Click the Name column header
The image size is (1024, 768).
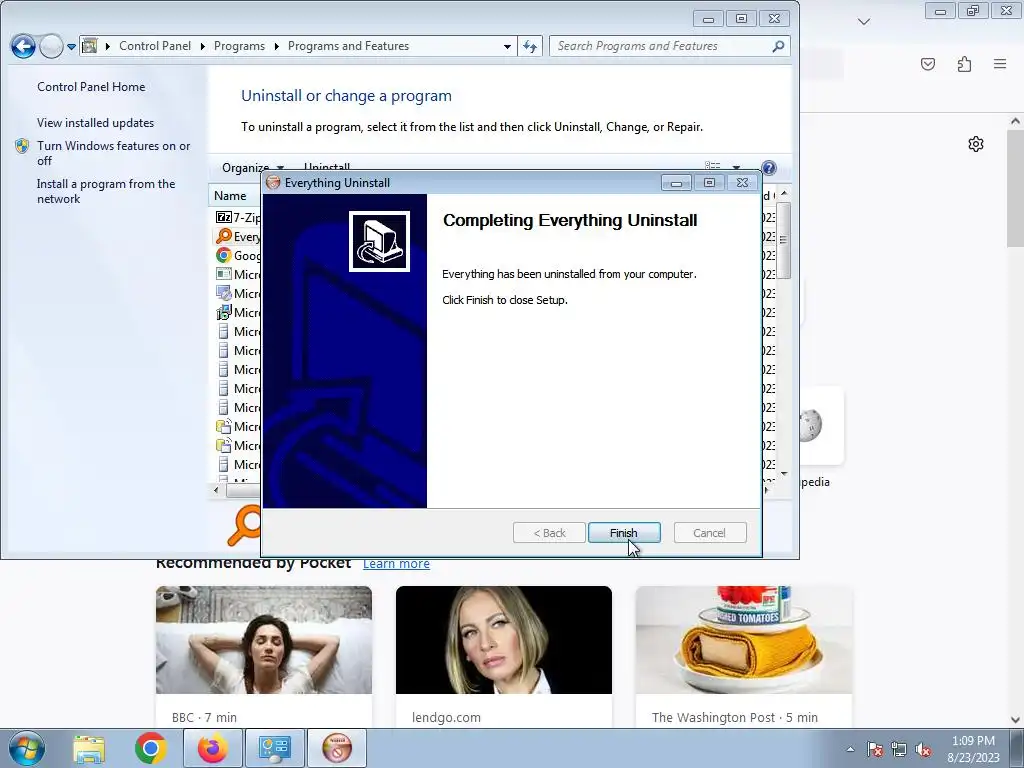coord(230,196)
